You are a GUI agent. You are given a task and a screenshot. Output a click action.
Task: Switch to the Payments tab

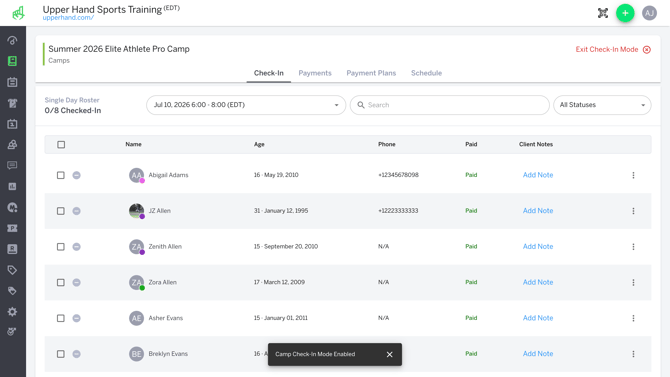pos(315,73)
